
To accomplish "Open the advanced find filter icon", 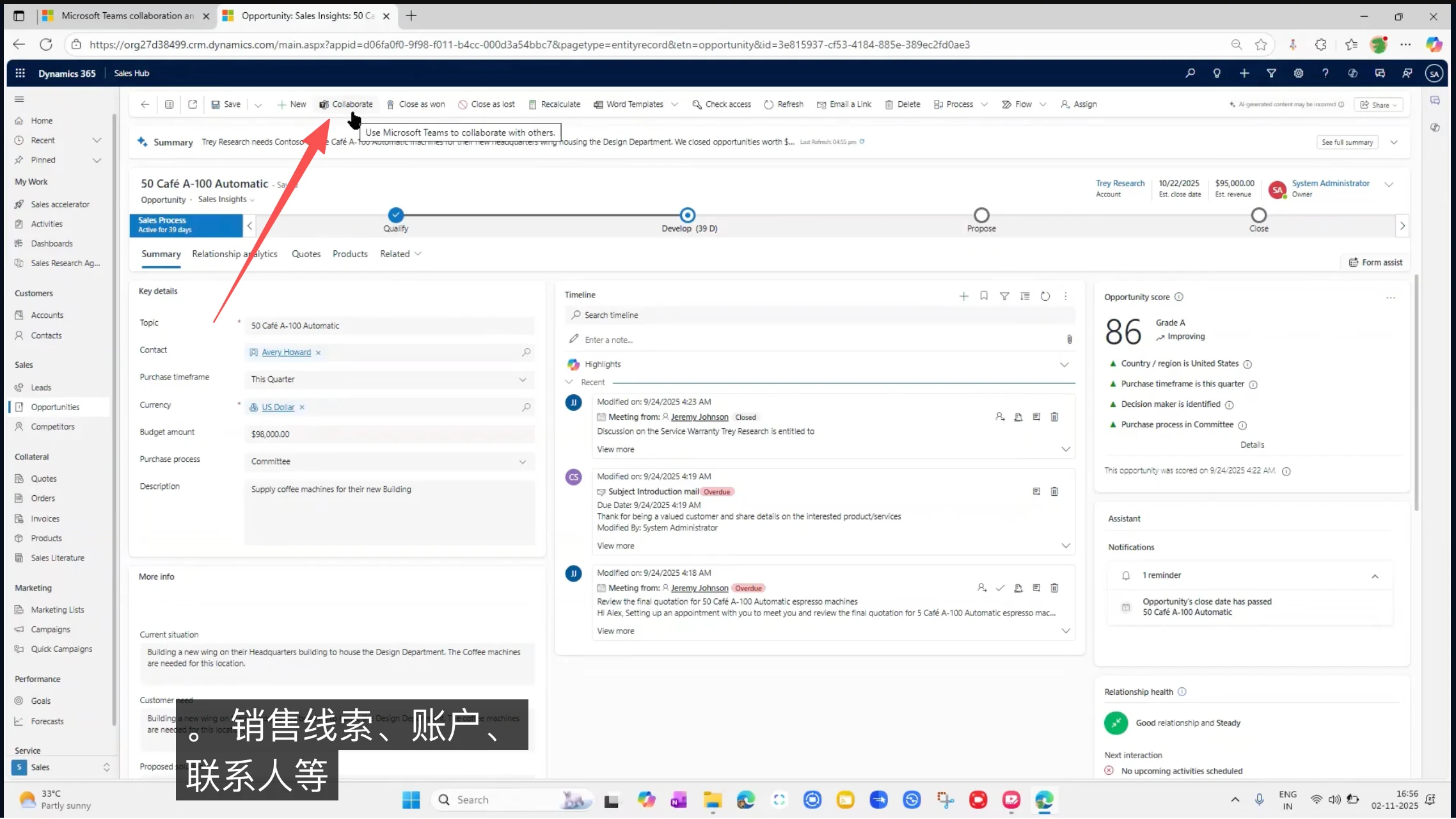I will 1271,73.
